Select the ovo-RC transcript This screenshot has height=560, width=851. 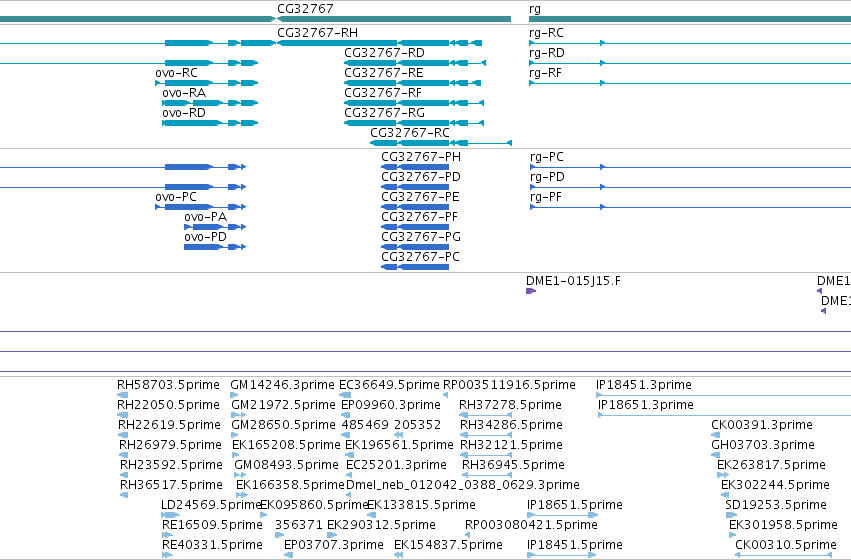point(207,83)
